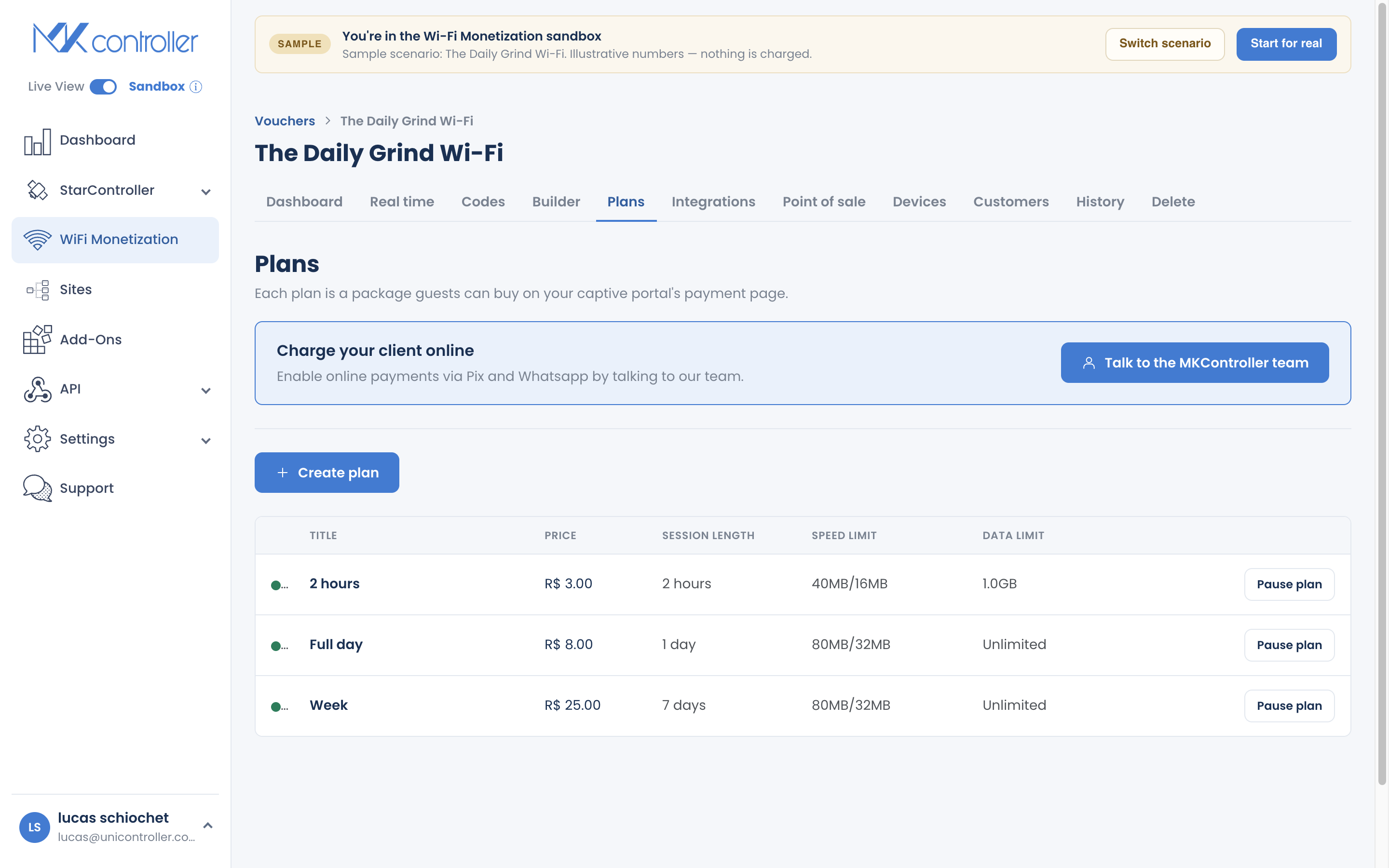
Task: Expand the Settings submenu chevron
Action: coord(206,440)
